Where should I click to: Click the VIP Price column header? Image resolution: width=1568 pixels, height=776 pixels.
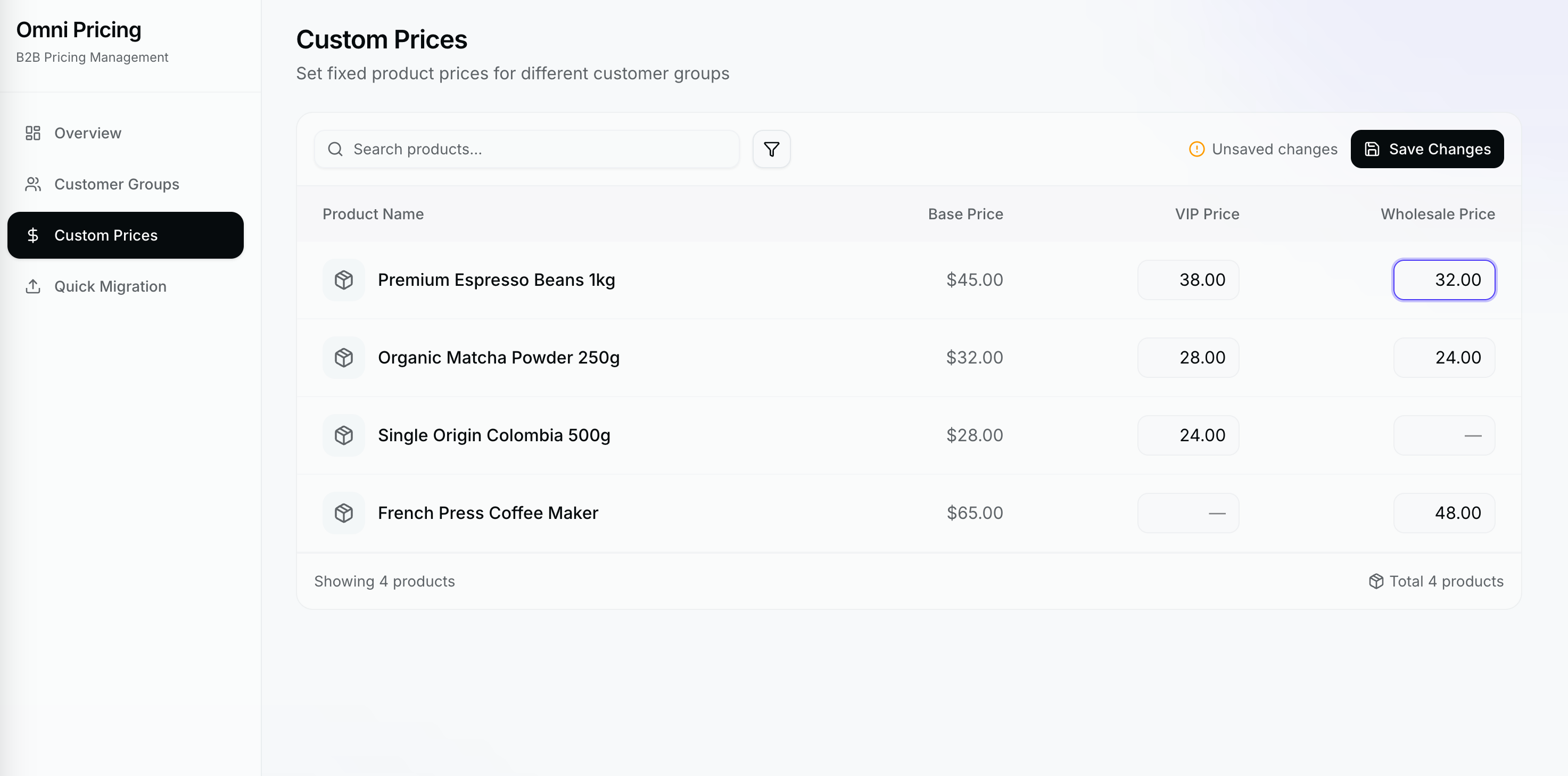[1207, 214]
